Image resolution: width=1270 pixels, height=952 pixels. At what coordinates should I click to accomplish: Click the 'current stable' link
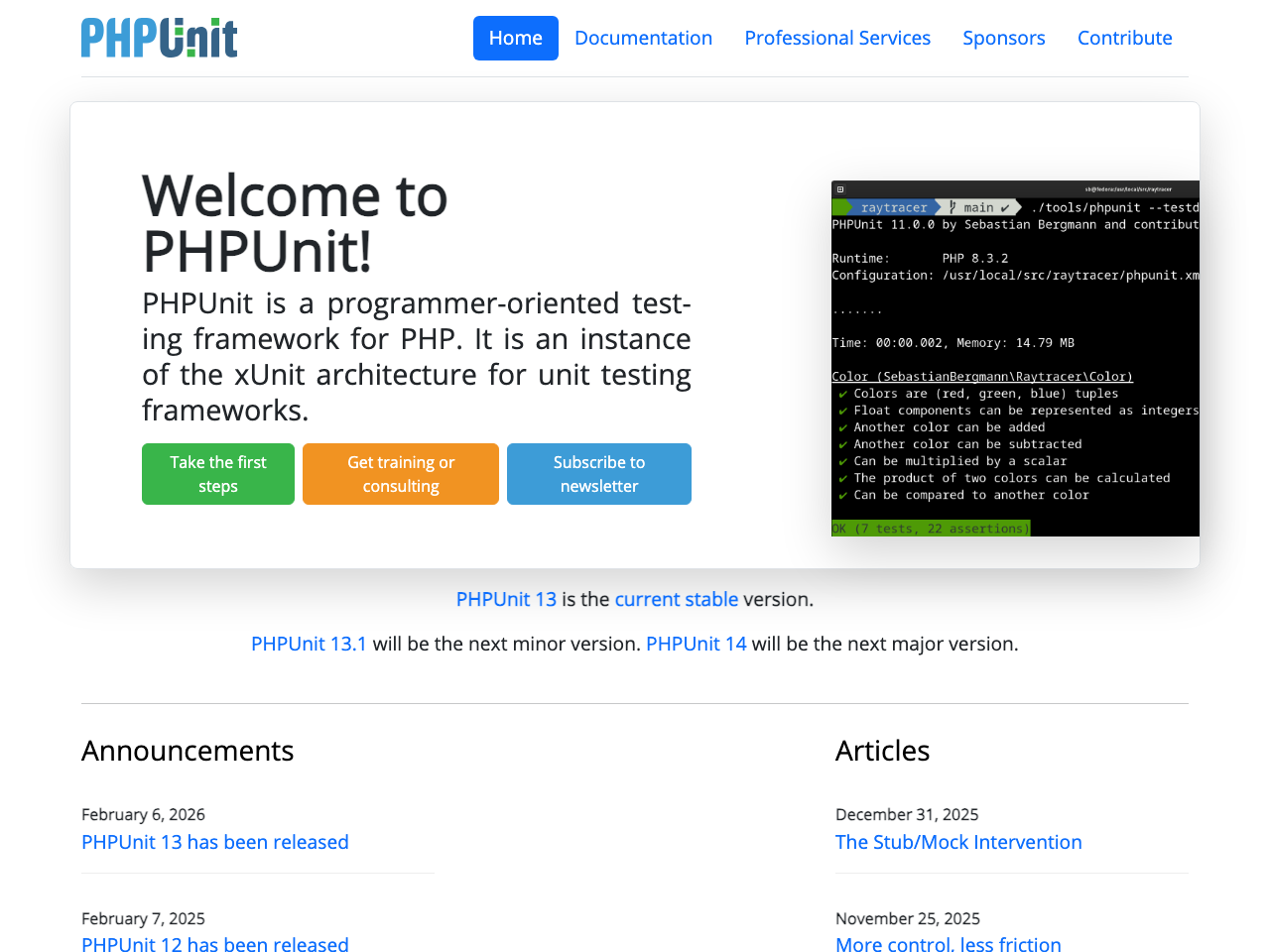click(x=677, y=599)
